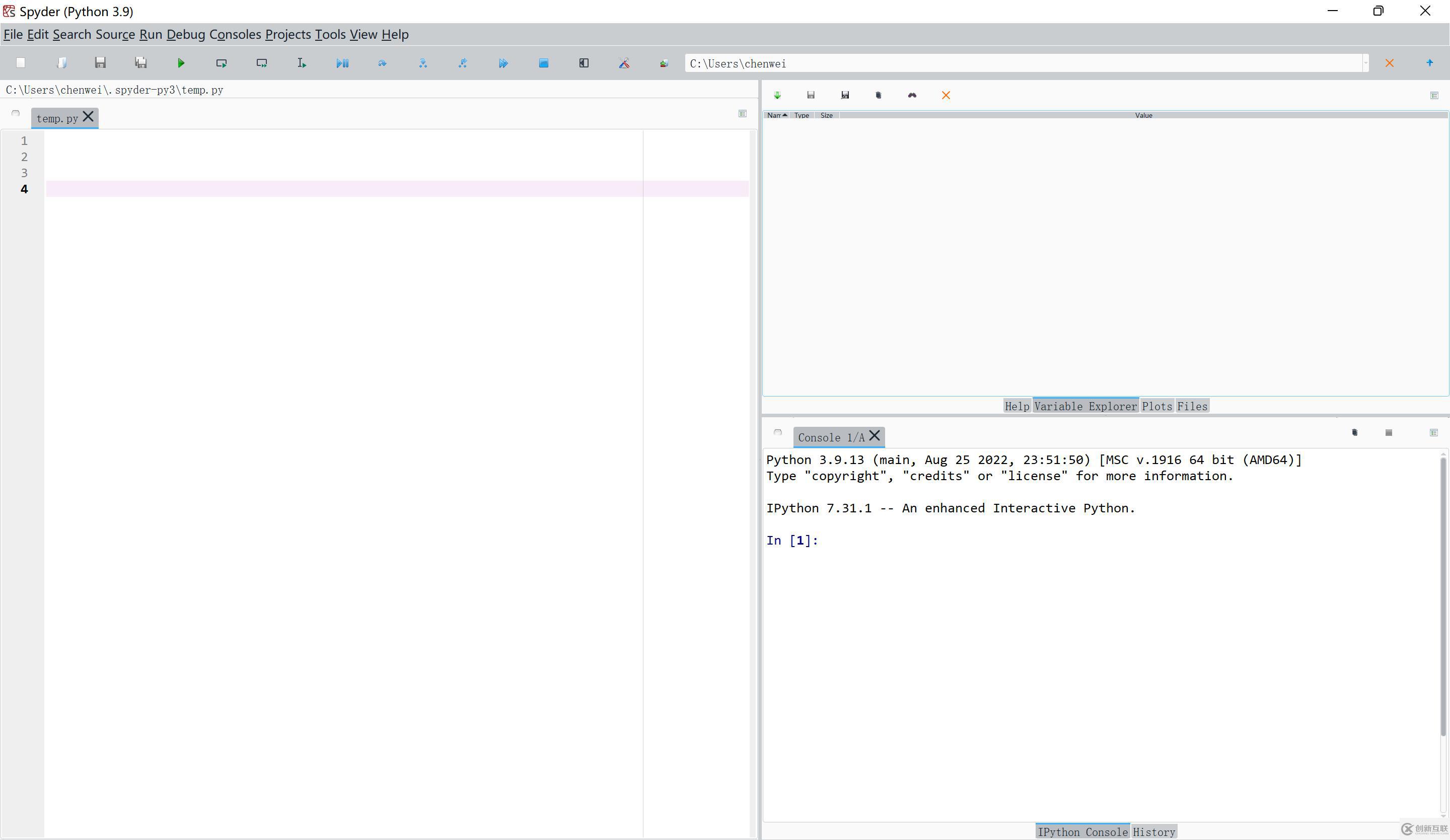Image resolution: width=1450 pixels, height=840 pixels.
Task: Open the Variable Explorer tab
Action: tap(1085, 405)
